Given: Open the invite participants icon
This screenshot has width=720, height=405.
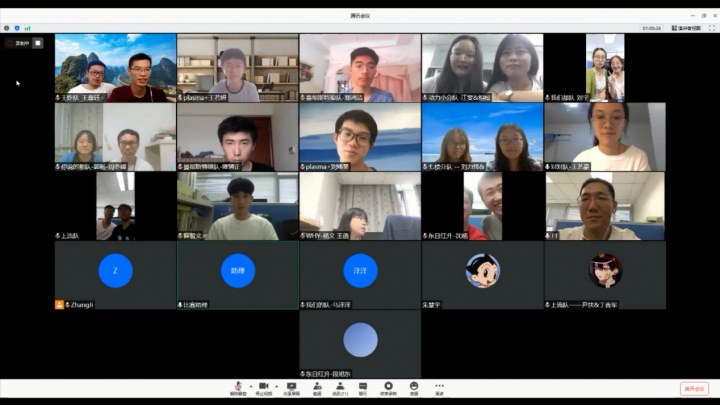Looking at the screenshot, I should tap(317, 386).
